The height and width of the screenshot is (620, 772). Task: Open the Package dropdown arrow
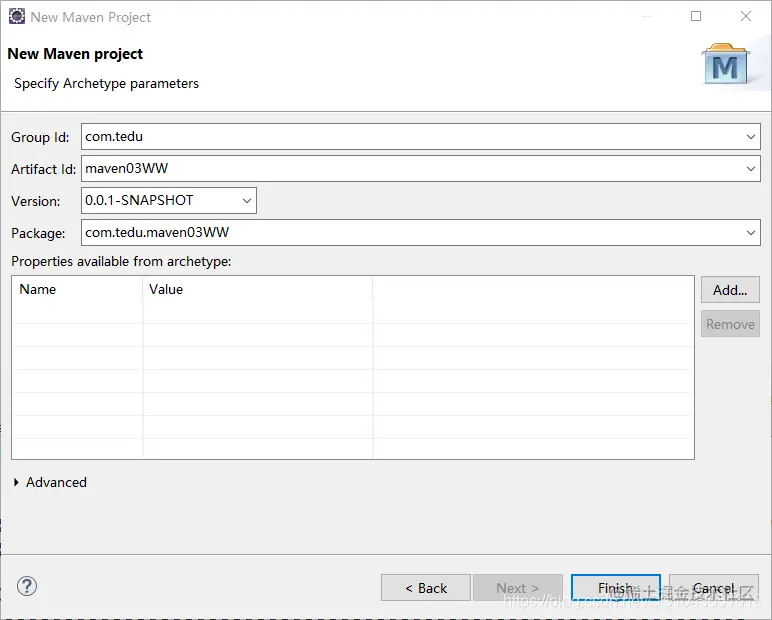[x=750, y=233]
